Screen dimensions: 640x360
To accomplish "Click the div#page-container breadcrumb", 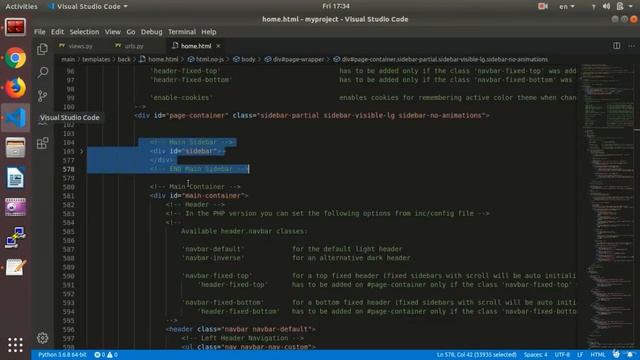I will coord(440,60).
